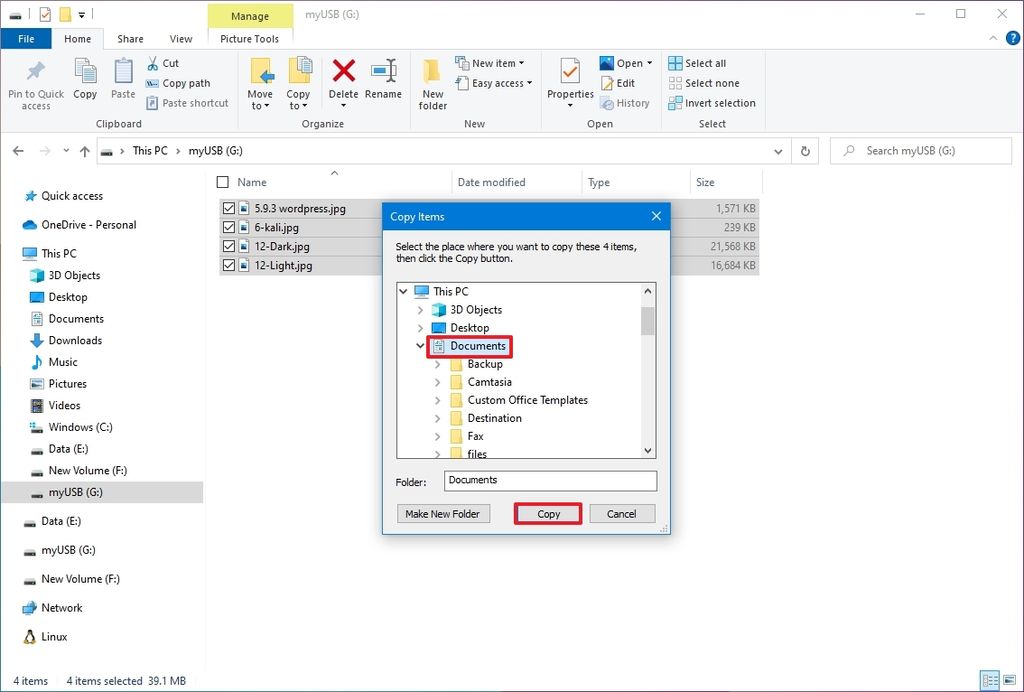Open the Share ribbon tab
This screenshot has height=692, width=1024.
pyautogui.click(x=129, y=38)
